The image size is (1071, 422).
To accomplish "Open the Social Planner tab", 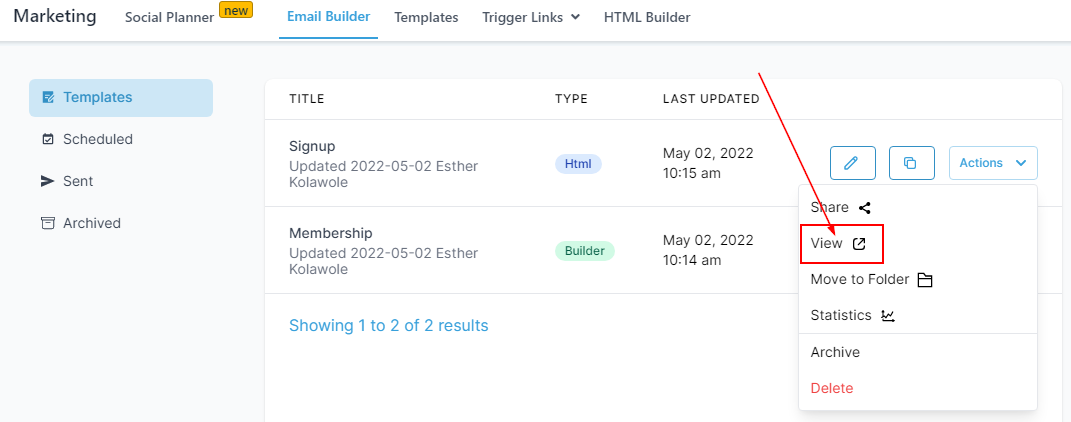I will 170,17.
